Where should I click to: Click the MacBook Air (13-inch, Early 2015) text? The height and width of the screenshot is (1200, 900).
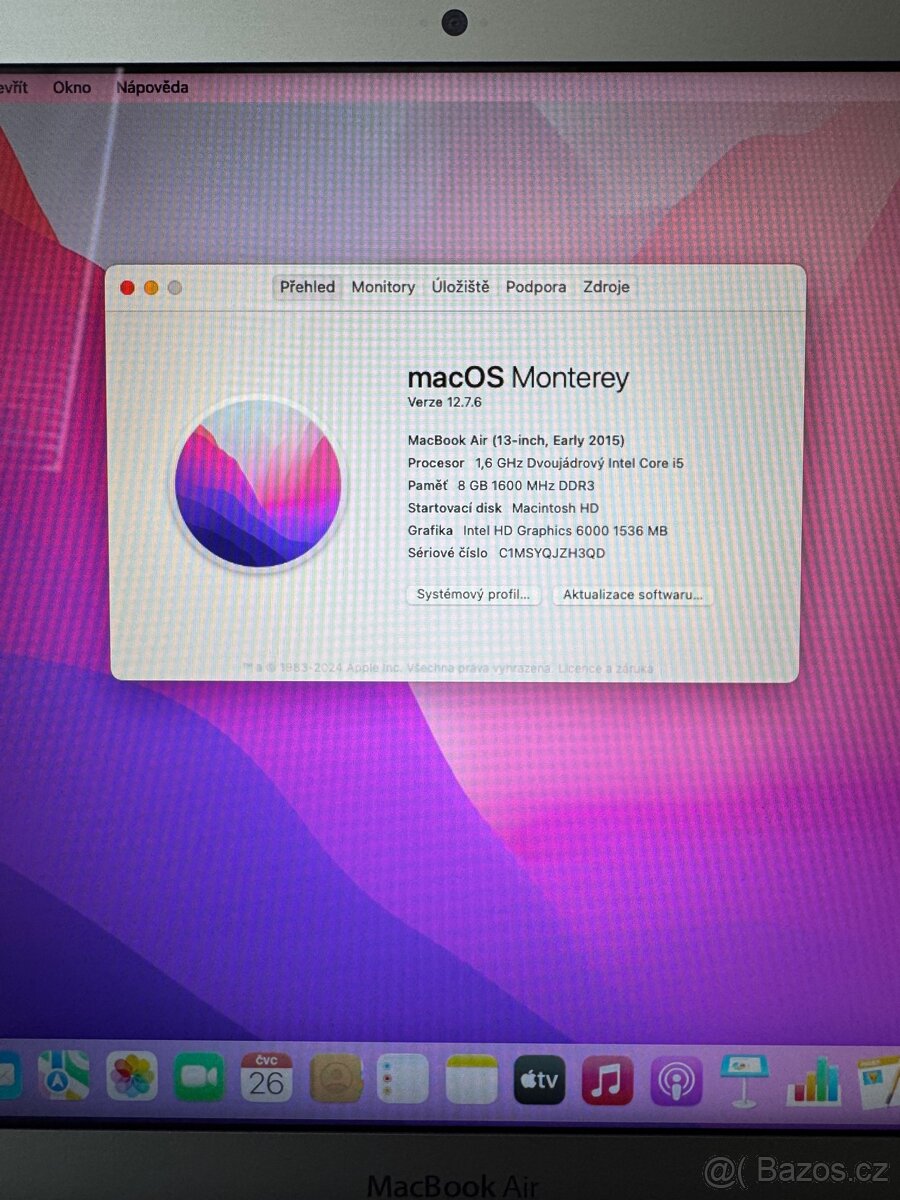point(516,440)
